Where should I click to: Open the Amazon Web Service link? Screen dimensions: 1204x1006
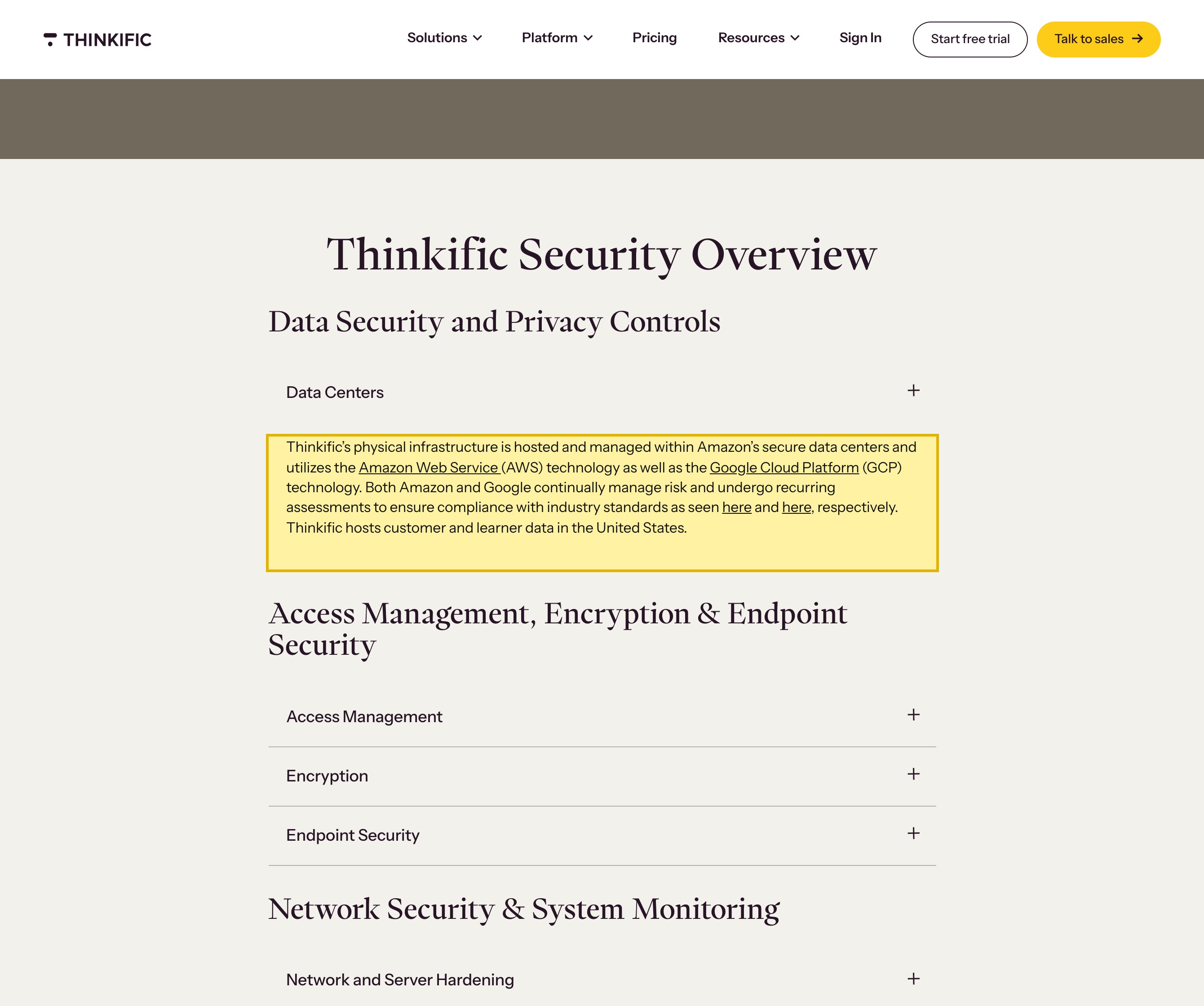[x=429, y=468]
